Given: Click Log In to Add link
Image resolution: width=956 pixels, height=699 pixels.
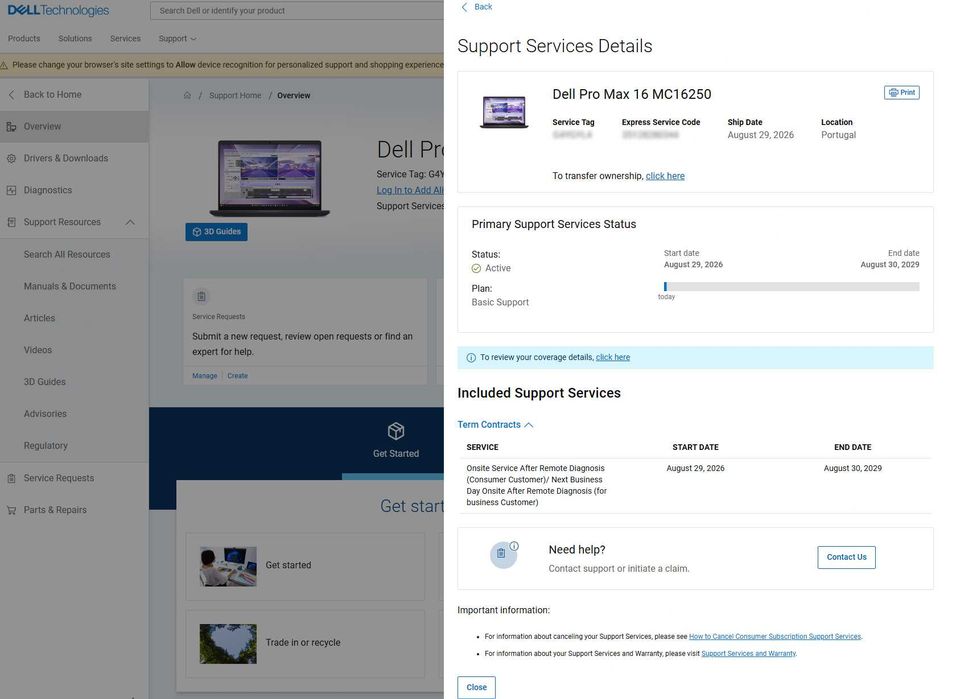Looking at the screenshot, I should [x=410, y=190].
